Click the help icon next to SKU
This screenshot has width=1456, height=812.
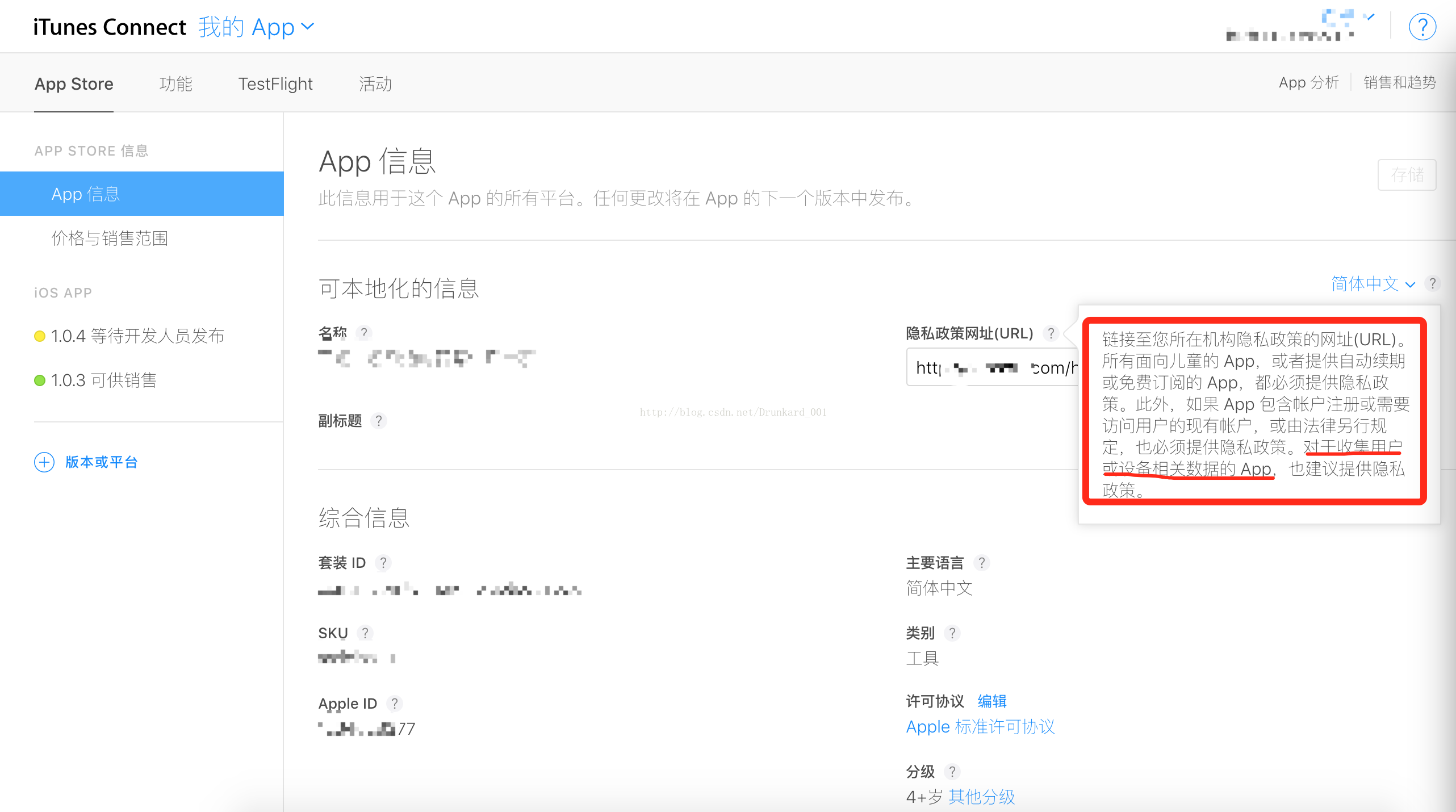[365, 633]
